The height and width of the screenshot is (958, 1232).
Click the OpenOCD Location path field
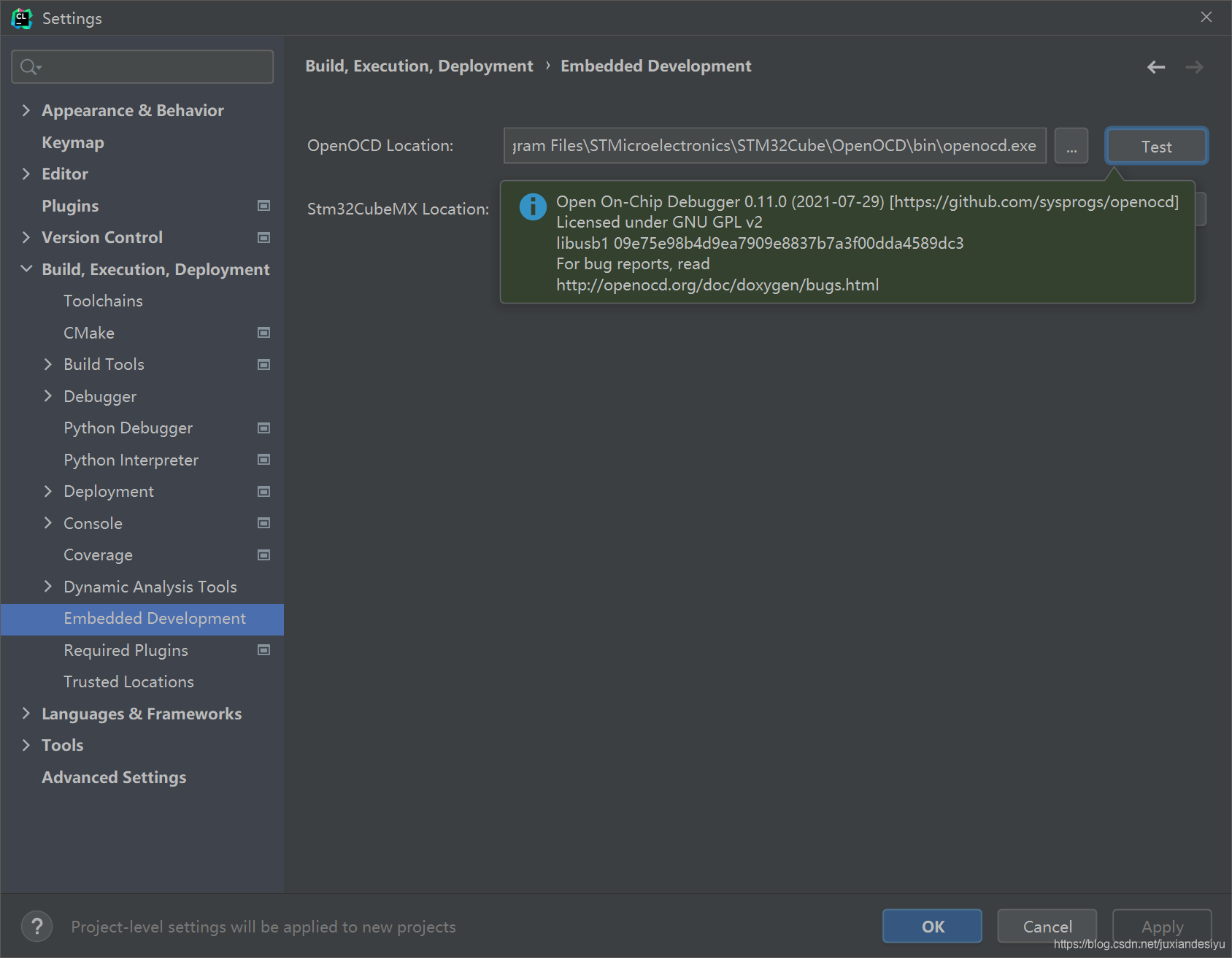[x=774, y=146]
